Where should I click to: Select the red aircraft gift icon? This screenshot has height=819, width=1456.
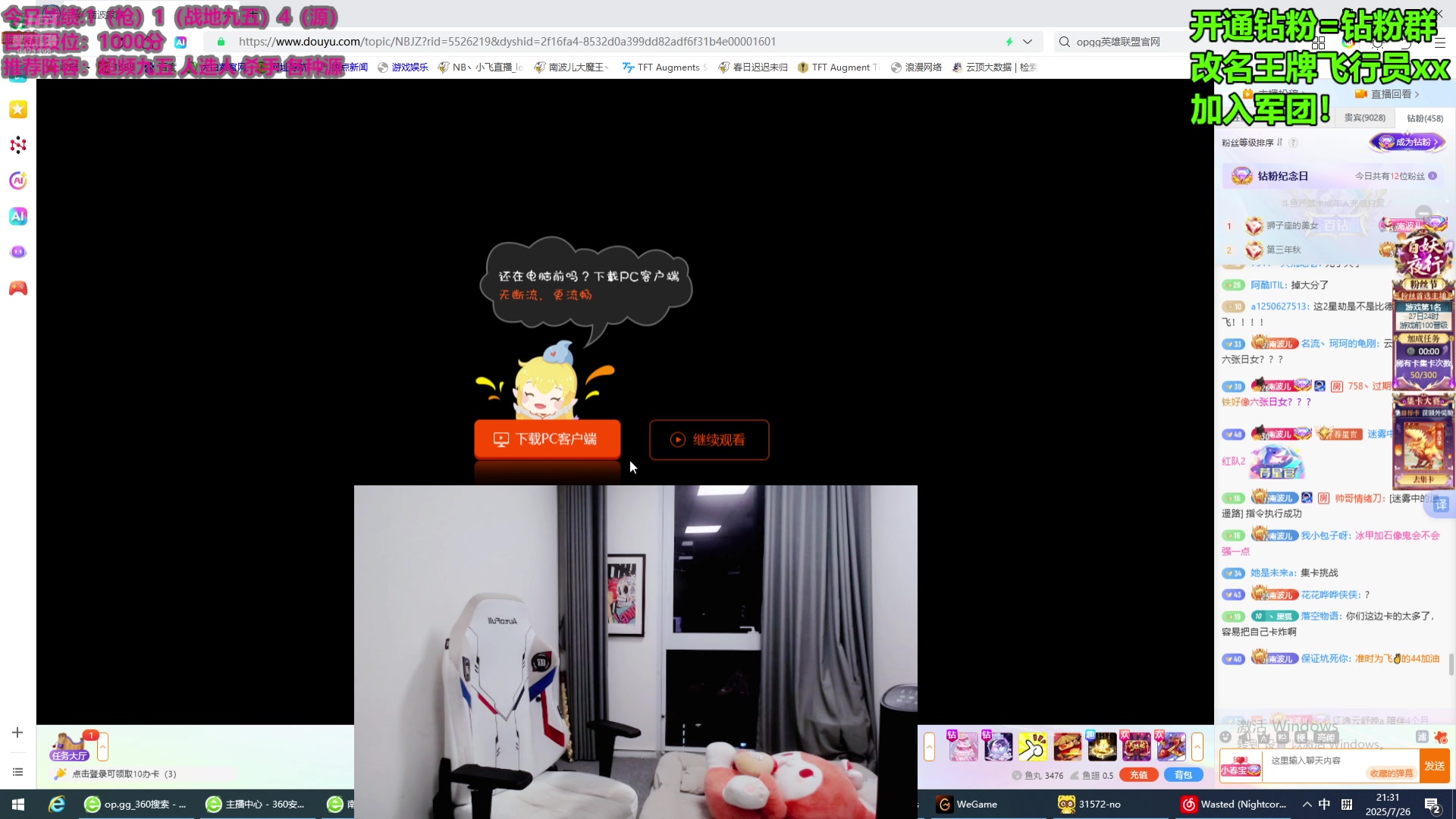tap(1172, 747)
